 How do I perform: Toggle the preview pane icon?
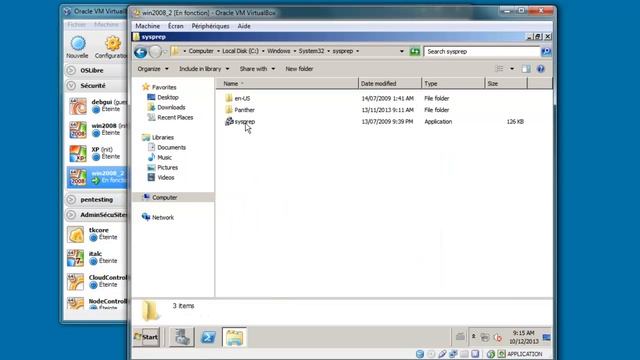526,69
